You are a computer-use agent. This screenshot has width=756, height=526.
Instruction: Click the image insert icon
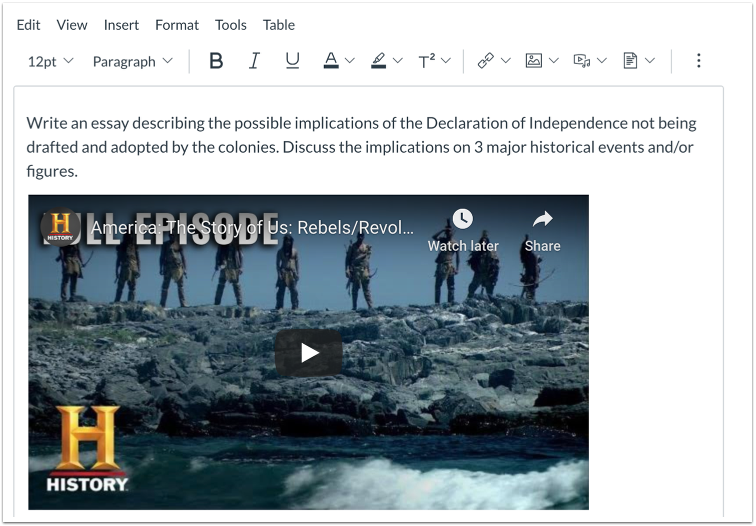533,61
